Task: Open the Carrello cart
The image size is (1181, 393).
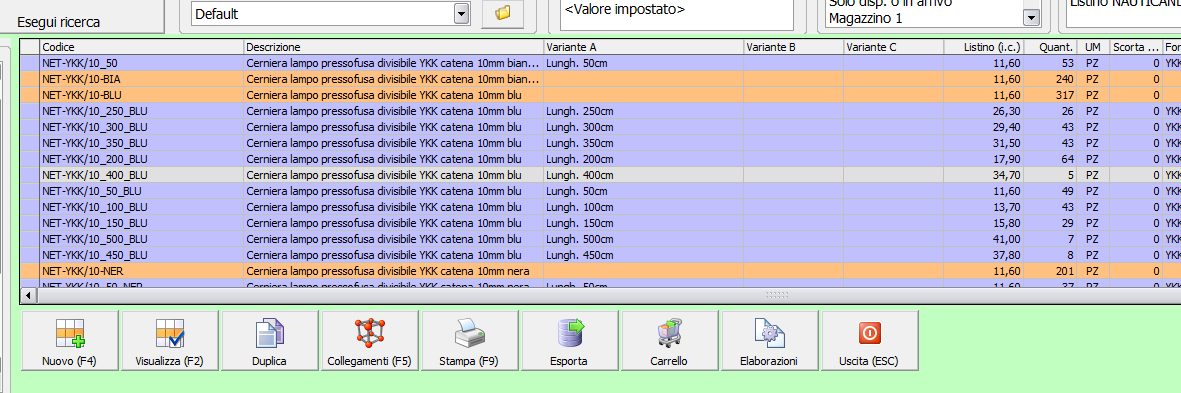Action: pyautogui.click(x=669, y=341)
